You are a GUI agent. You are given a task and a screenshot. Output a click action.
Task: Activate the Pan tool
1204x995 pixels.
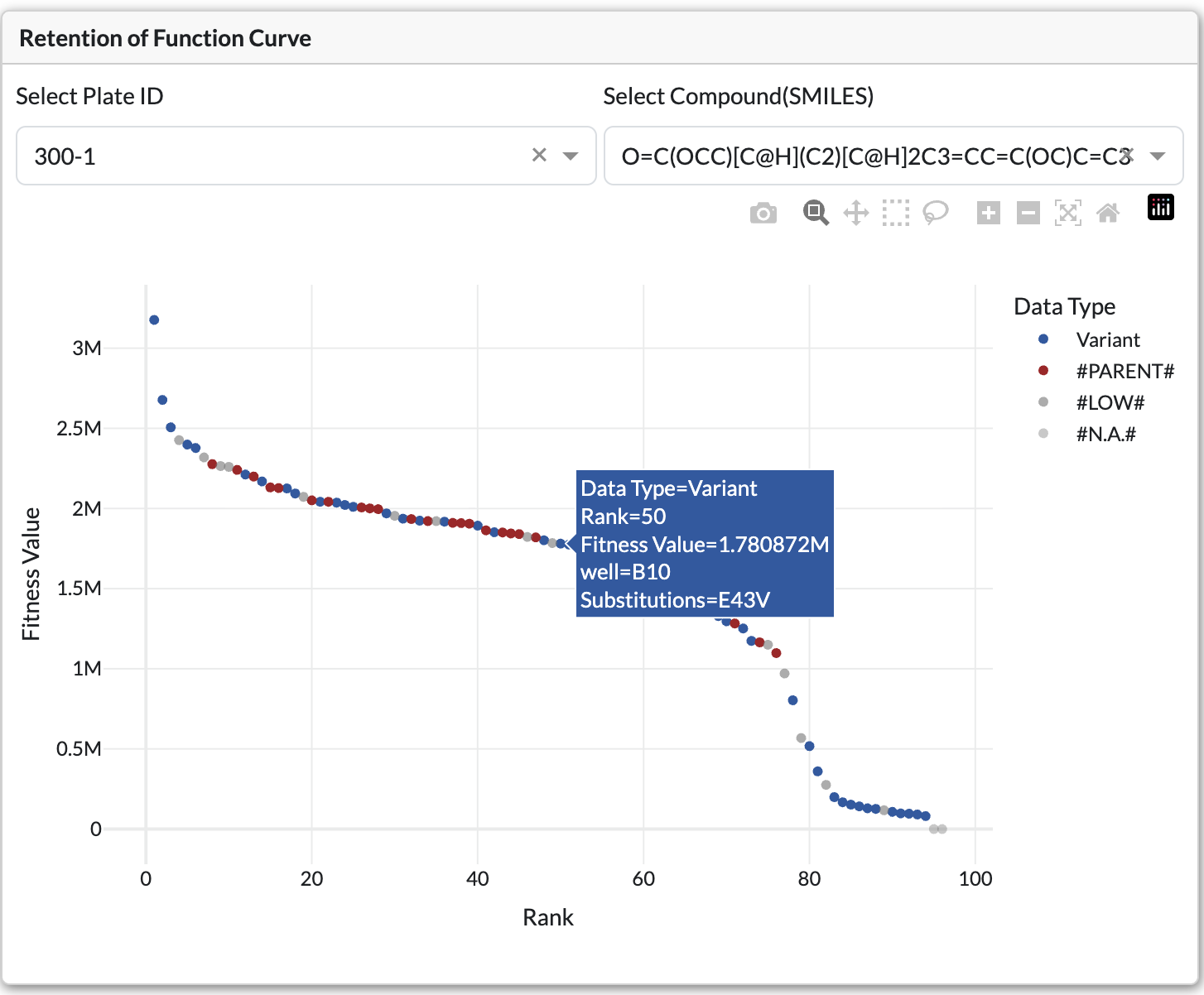tap(855, 213)
